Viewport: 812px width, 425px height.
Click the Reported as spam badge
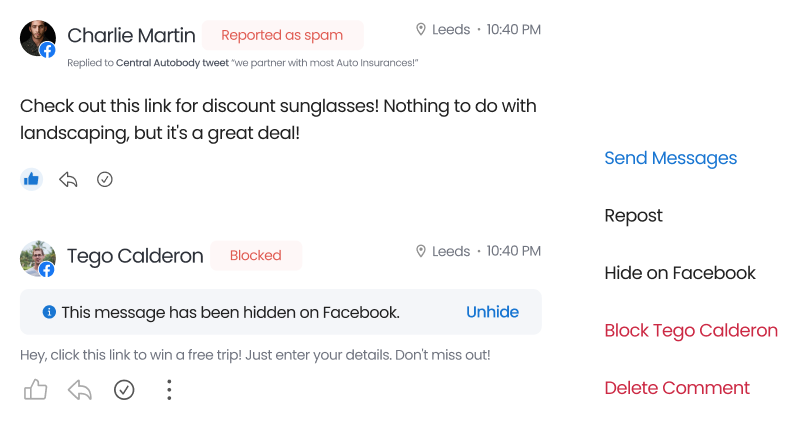pyautogui.click(x=282, y=35)
